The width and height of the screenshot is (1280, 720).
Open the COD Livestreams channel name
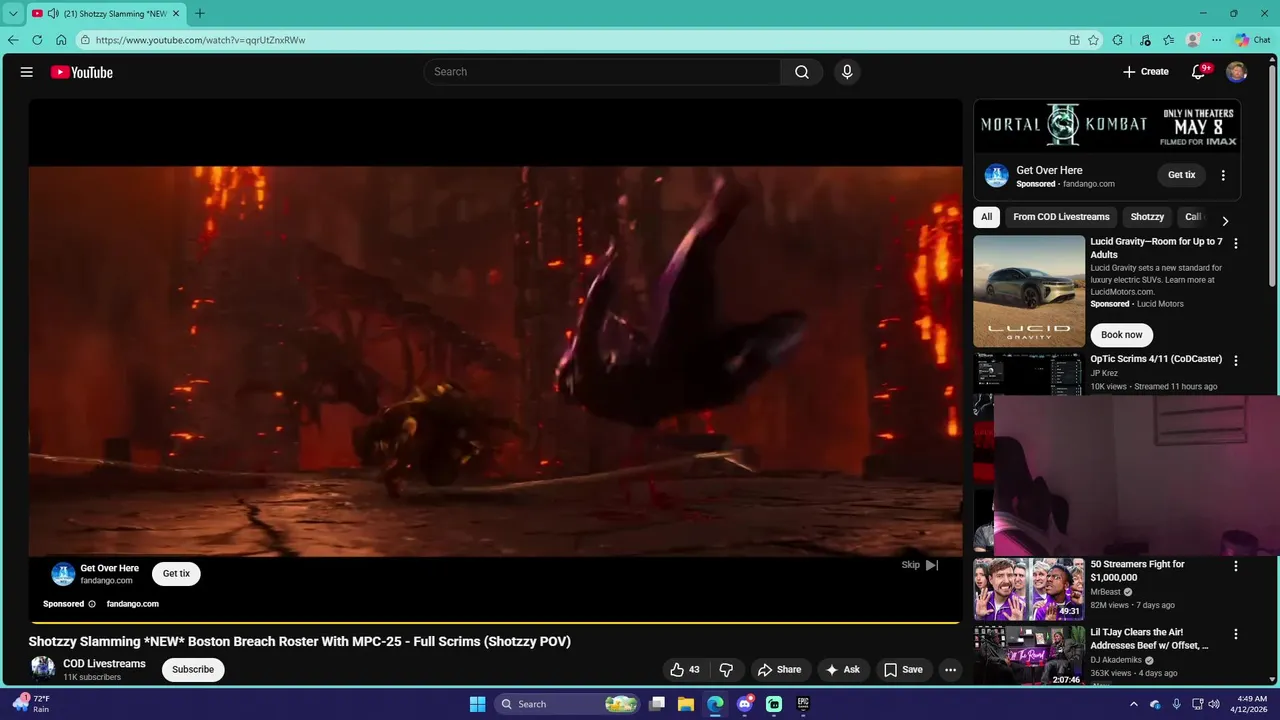point(104,664)
